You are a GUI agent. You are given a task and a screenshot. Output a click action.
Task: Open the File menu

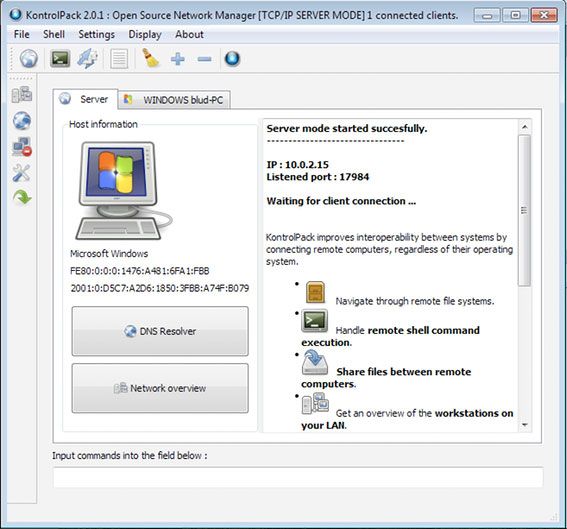[22, 34]
